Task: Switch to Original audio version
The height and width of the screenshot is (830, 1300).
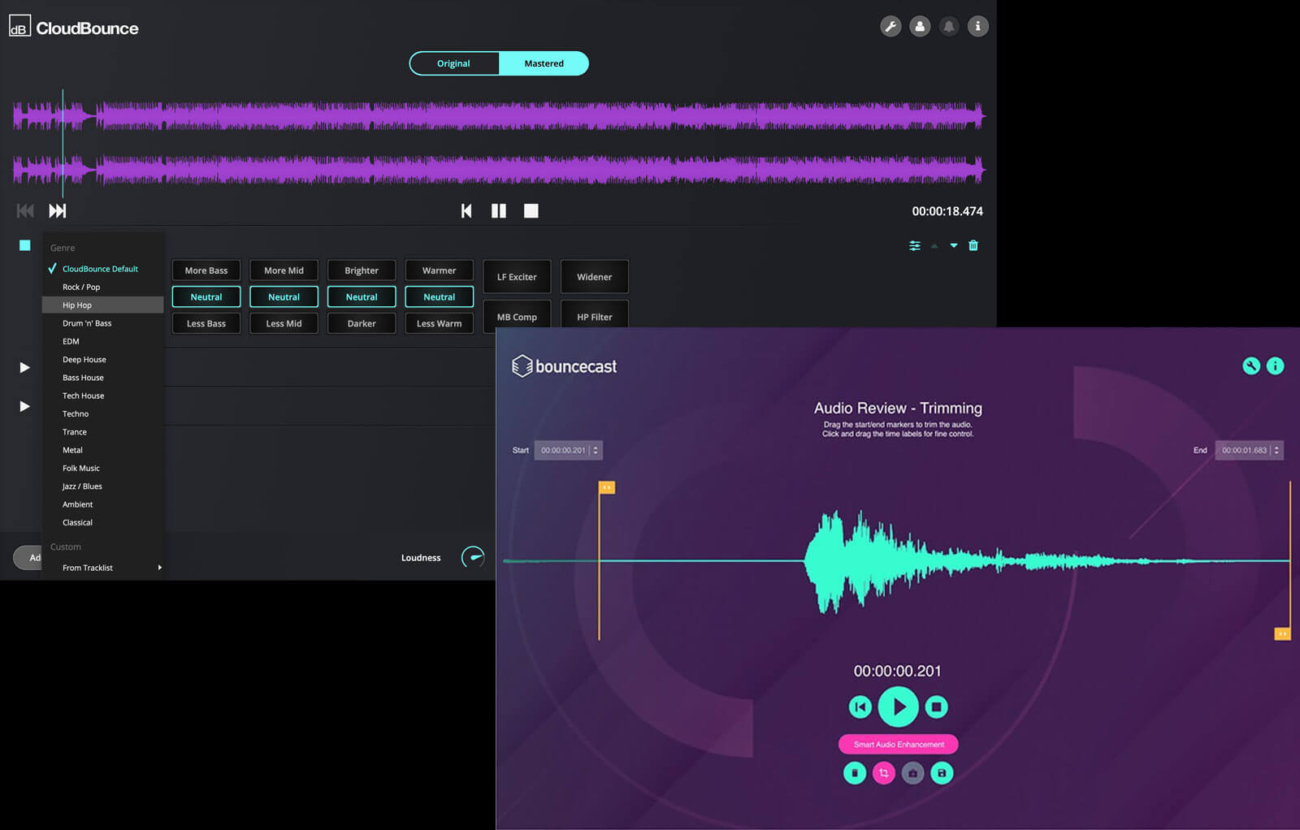Action: (x=454, y=63)
